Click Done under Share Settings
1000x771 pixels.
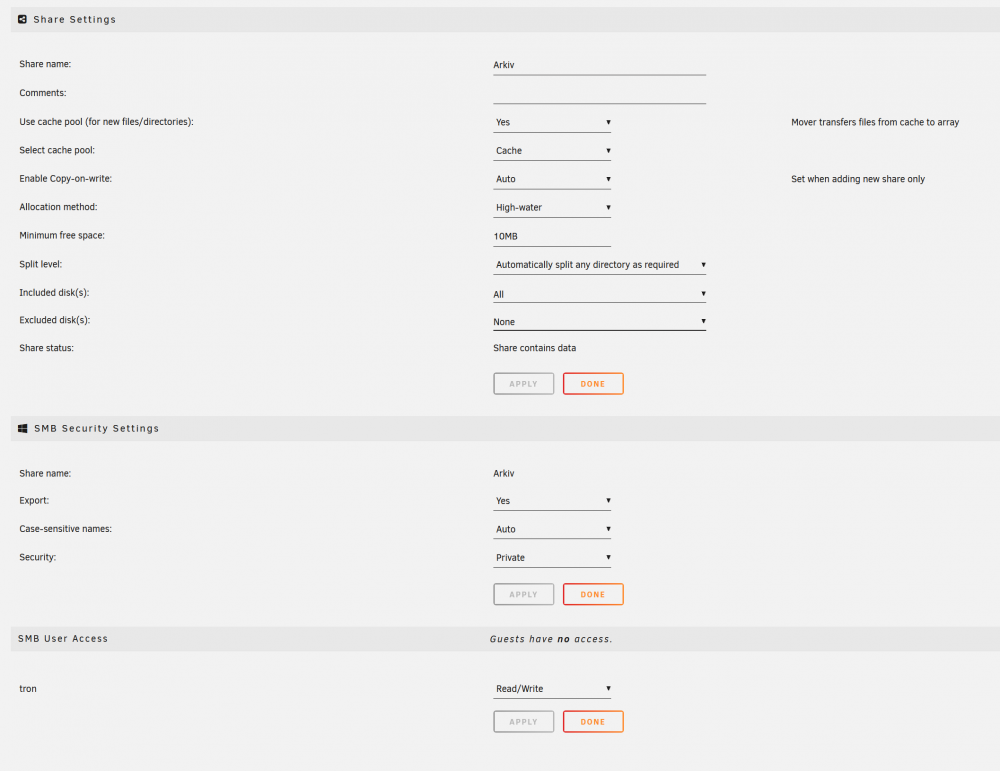tap(592, 384)
